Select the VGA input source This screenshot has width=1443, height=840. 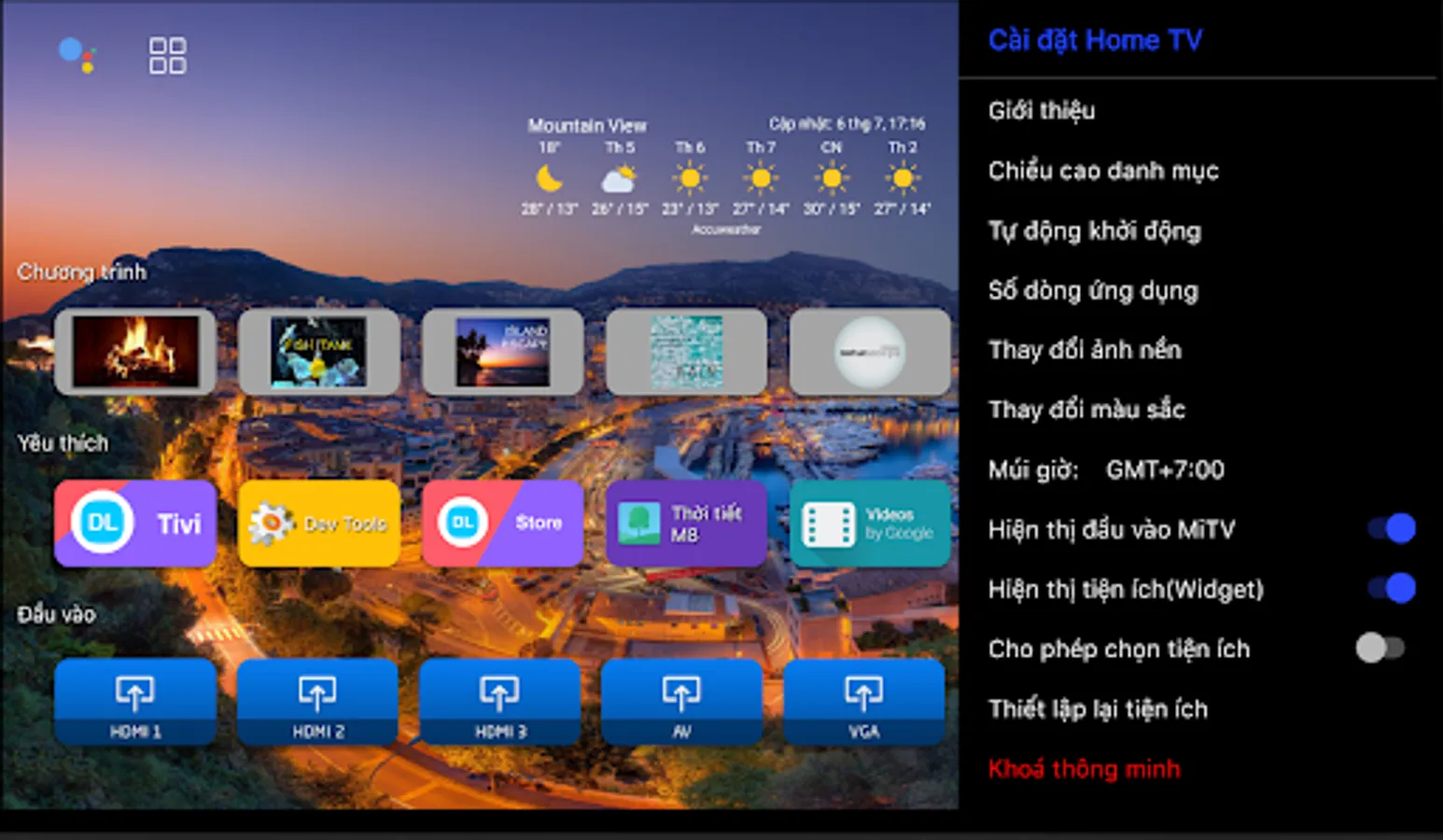pyautogui.click(x=863, y=701)
